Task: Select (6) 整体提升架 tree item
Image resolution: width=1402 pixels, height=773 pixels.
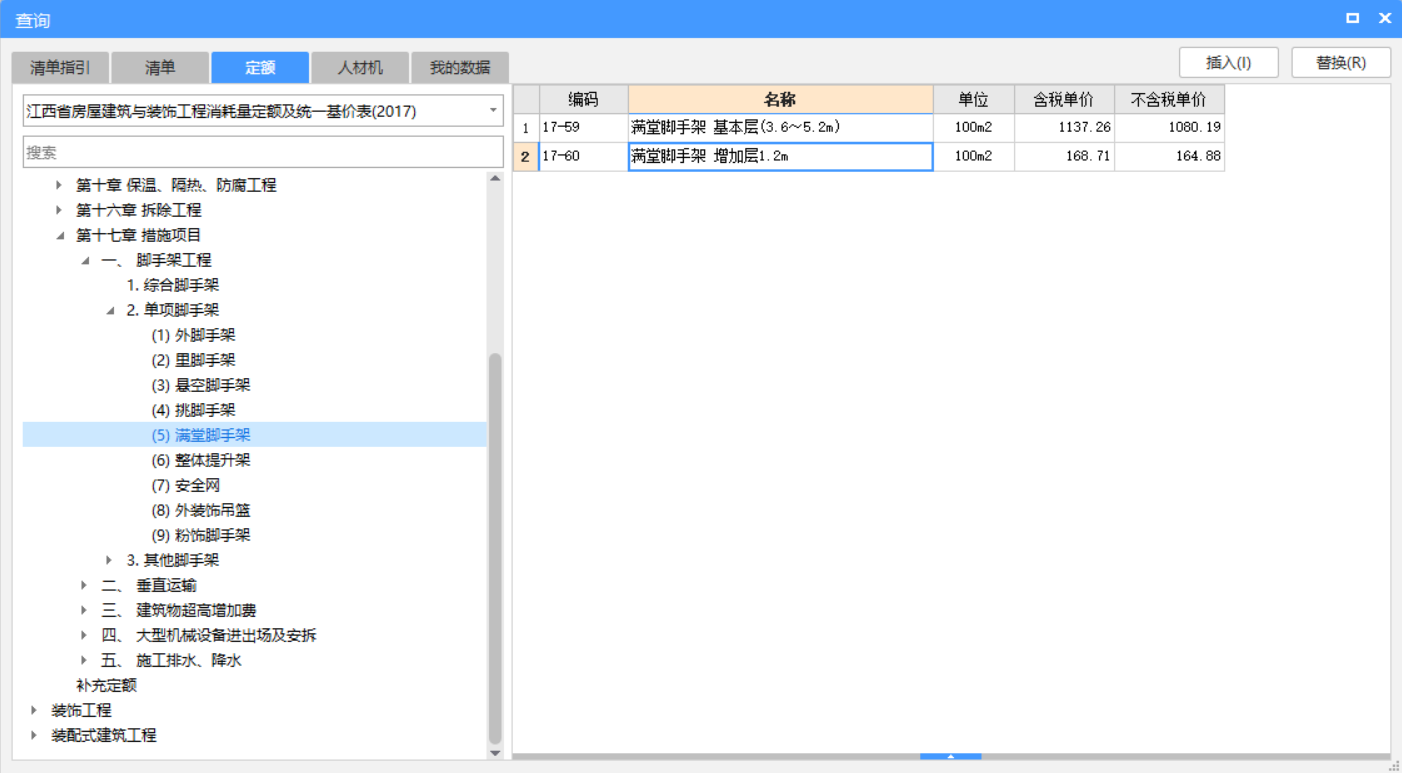Action: (201, 460)
